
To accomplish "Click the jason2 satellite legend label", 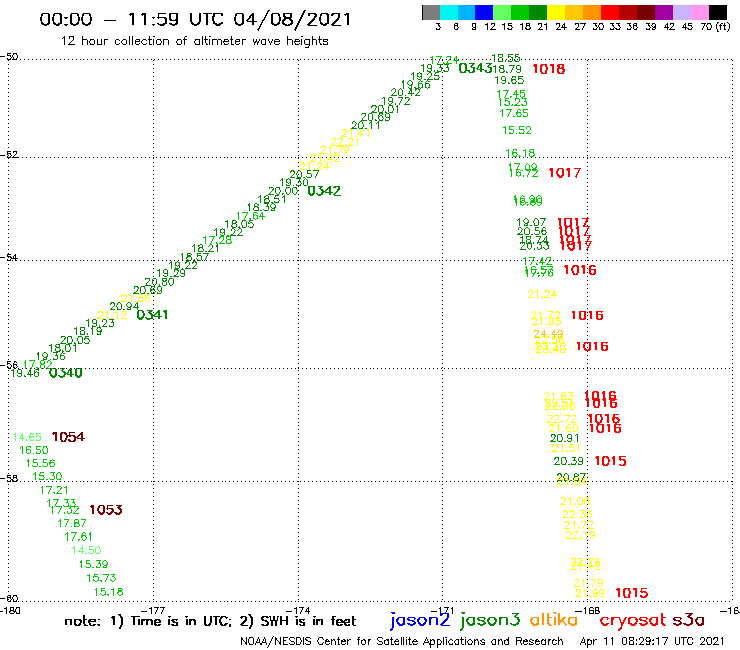I will [420, 620].
